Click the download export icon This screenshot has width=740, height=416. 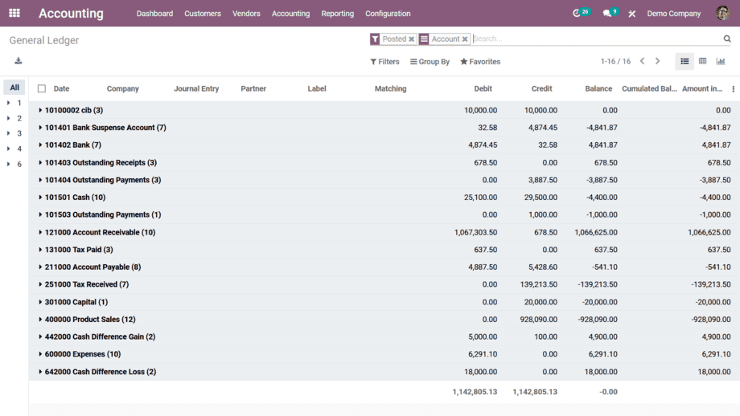click(18, 61)
